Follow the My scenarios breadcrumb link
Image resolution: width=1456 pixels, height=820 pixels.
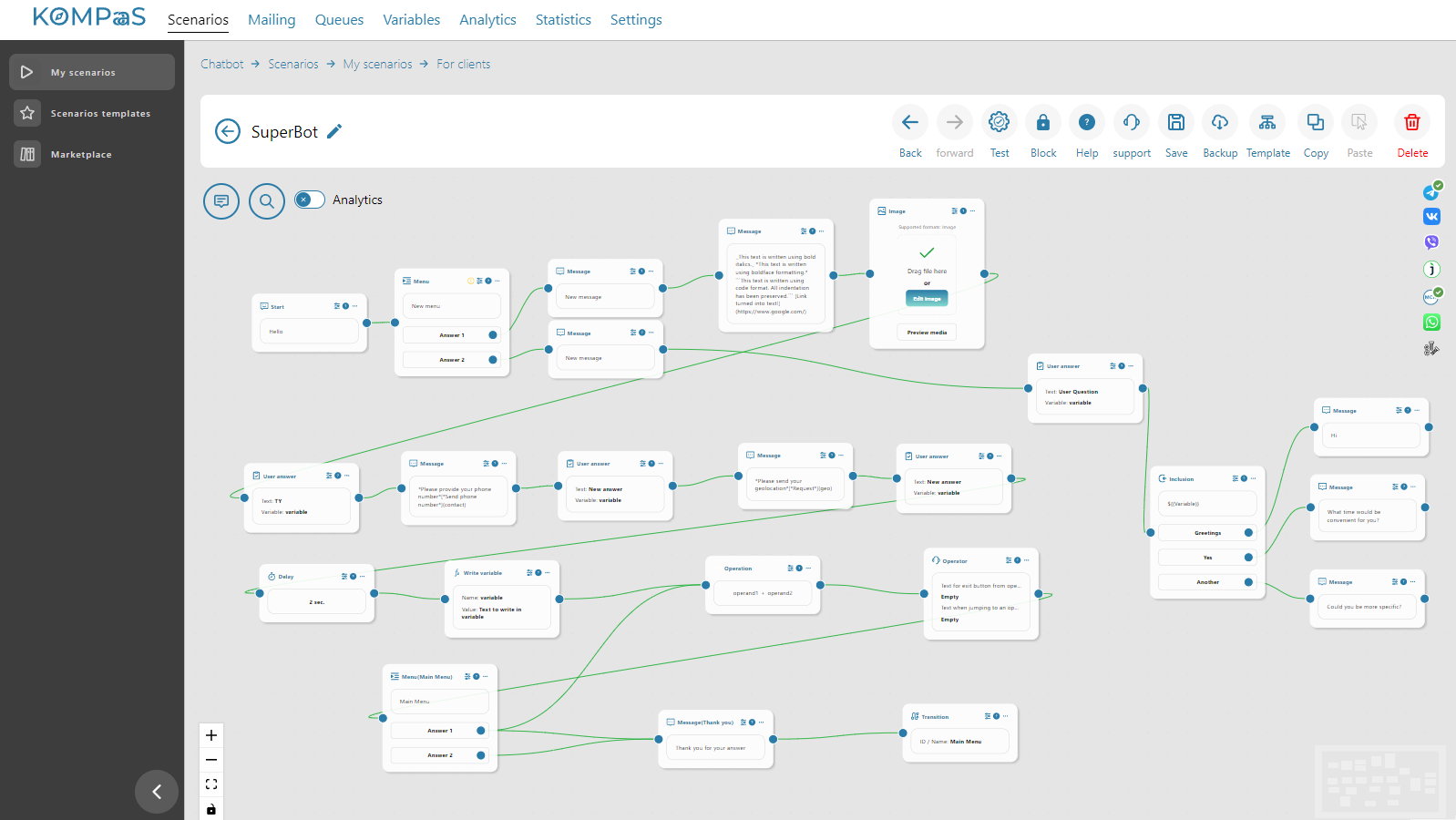377,64
